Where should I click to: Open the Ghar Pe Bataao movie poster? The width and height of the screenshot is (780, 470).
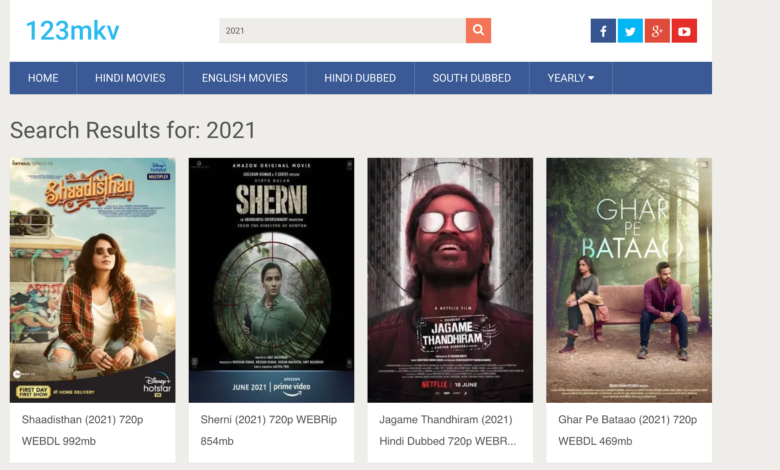point(629,280)
